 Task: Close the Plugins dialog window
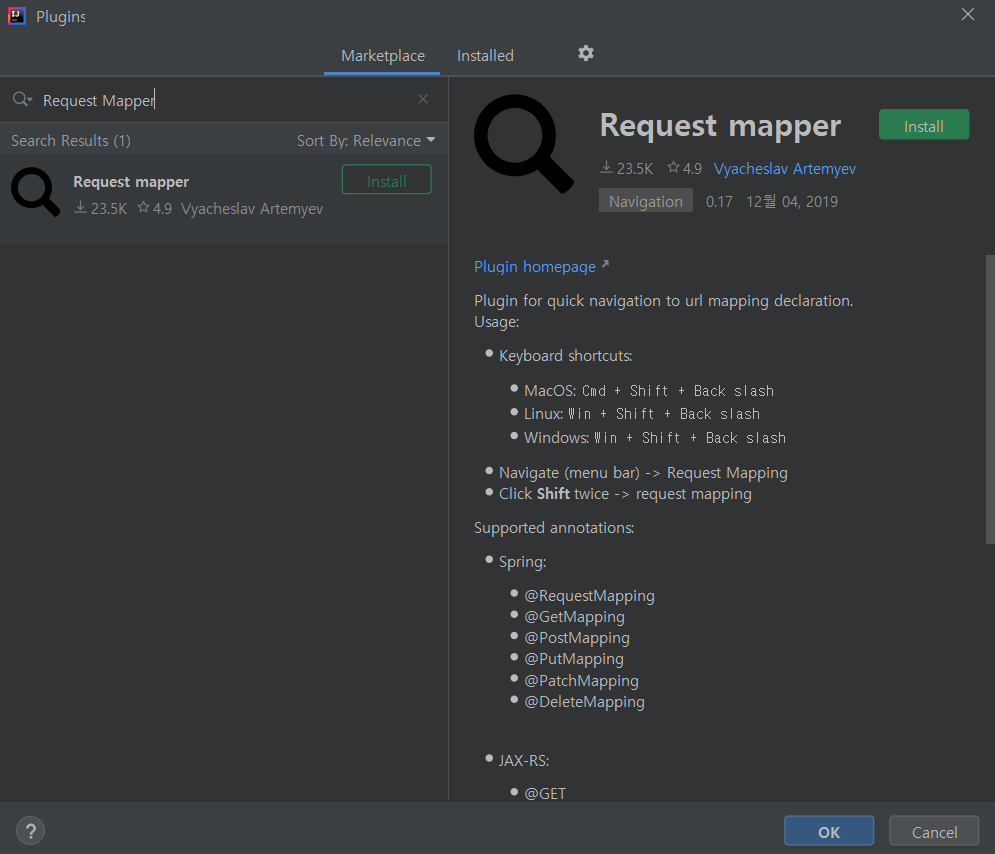[968, 14]
